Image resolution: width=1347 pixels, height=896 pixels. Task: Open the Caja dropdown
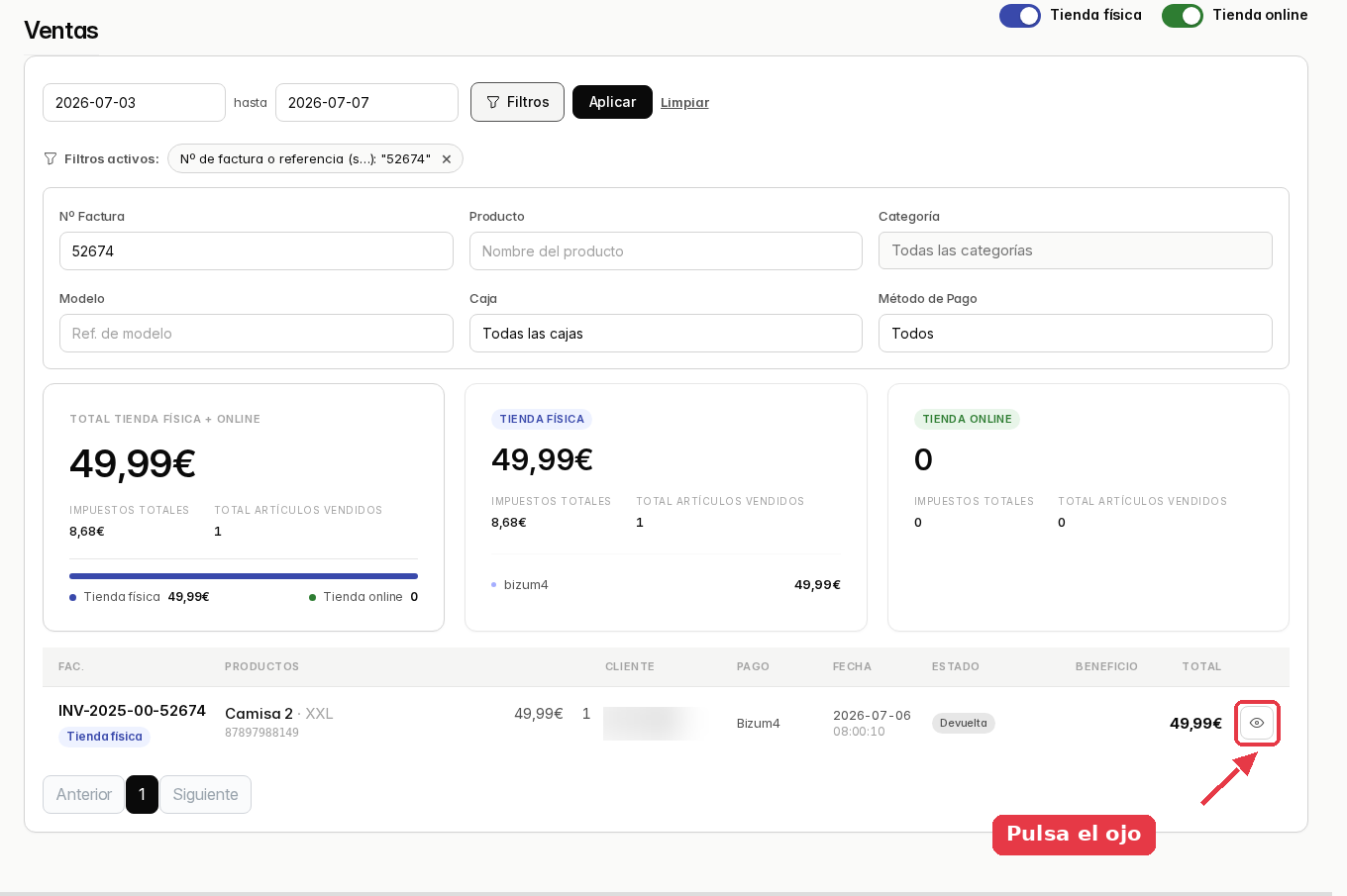(x=666, y=334)
